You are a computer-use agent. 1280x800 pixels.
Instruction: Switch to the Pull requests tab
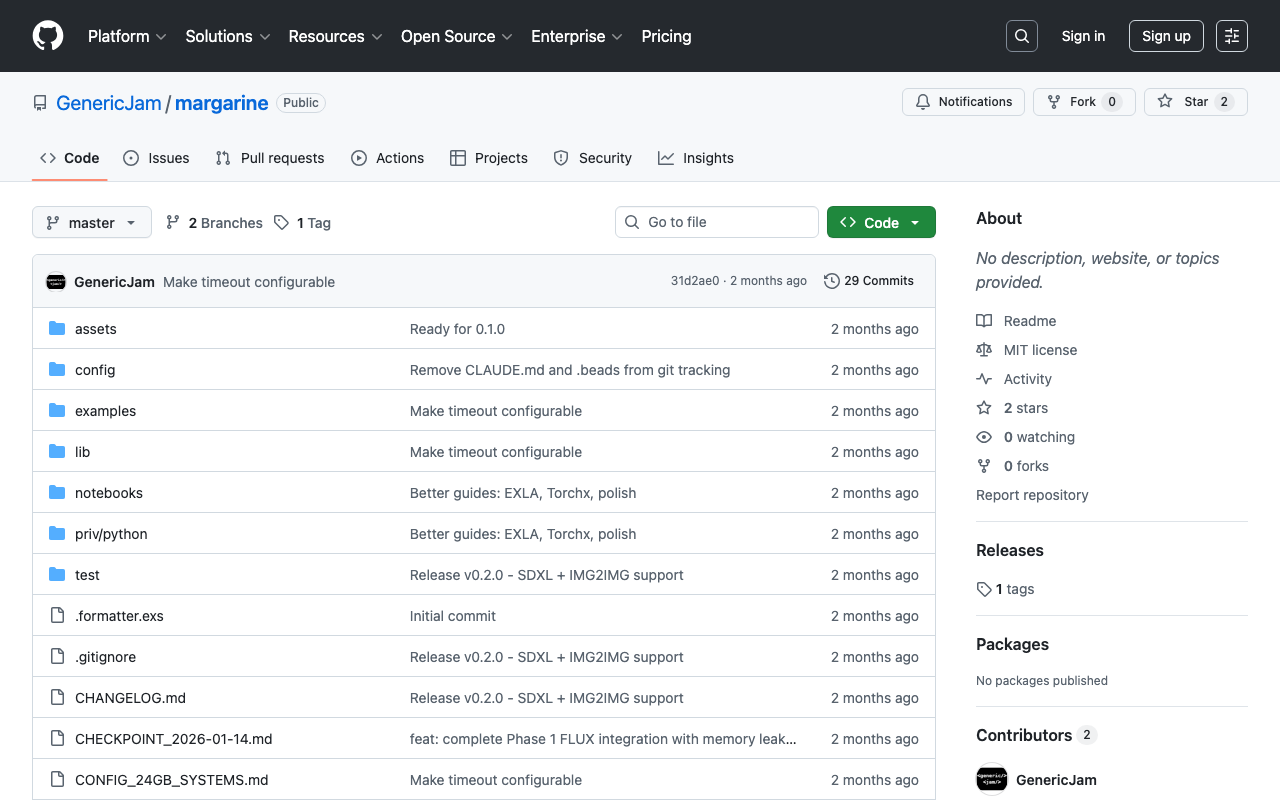pyautogui.click(x=269, y=158)
